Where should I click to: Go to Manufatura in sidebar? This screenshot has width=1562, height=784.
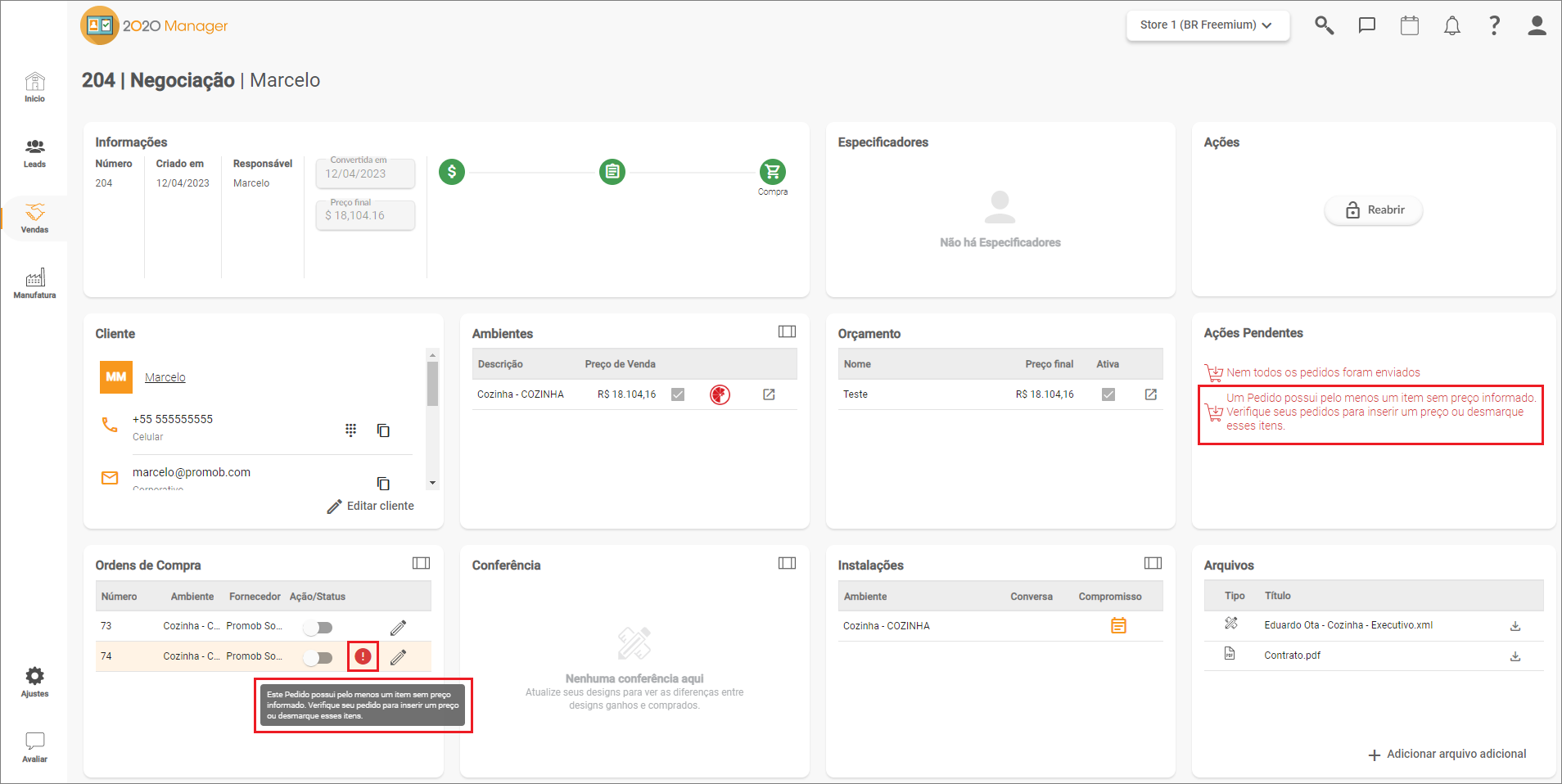click(34, 284)
